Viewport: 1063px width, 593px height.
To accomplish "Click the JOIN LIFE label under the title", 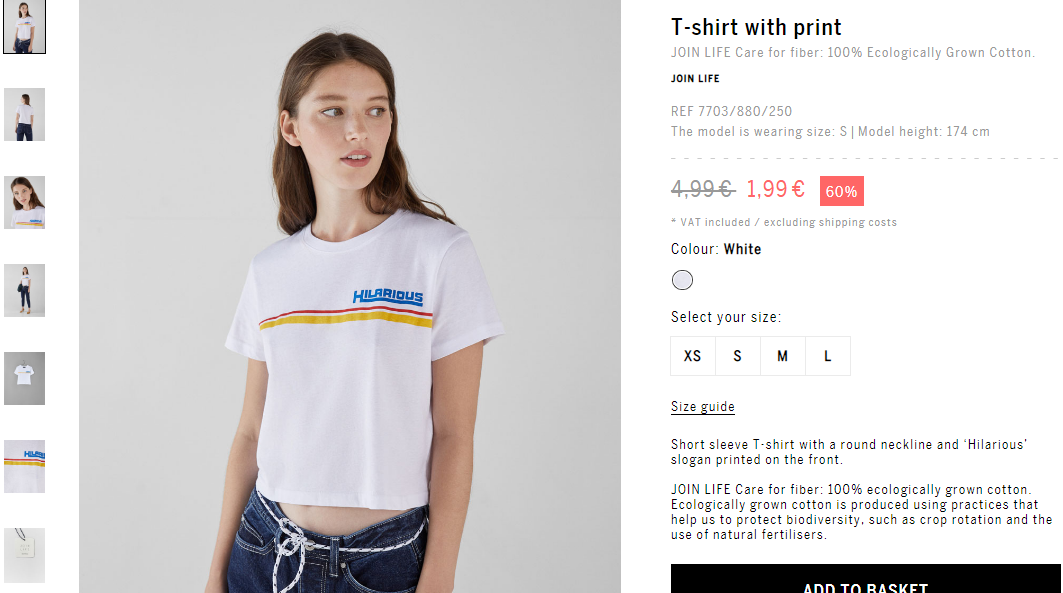I will click(x=695, y=79).
